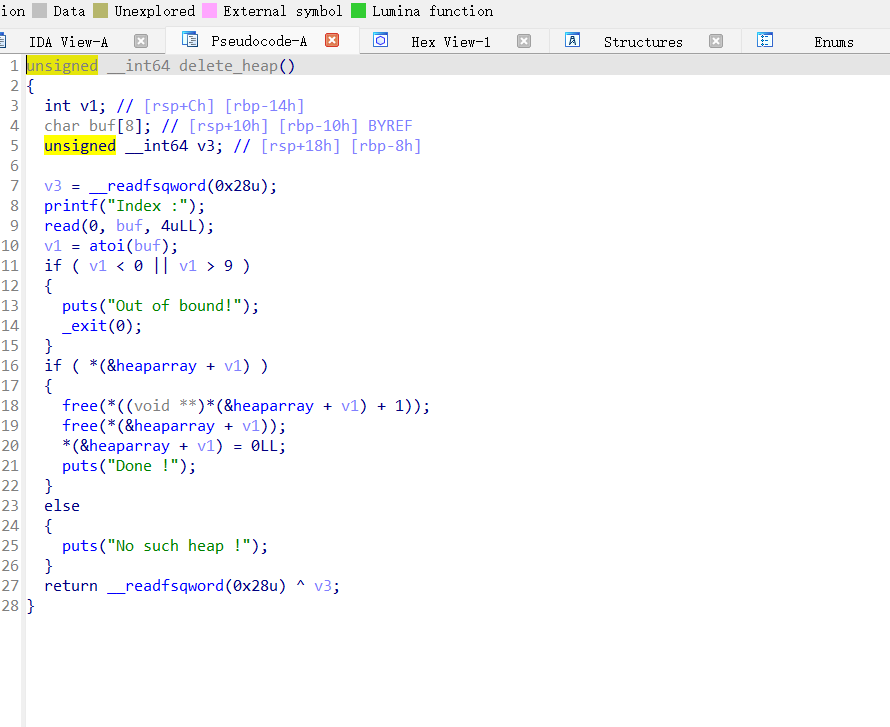Close the IDA View-A tab
890x727 pixels.
pyautogui.click(x=141, y=41)
